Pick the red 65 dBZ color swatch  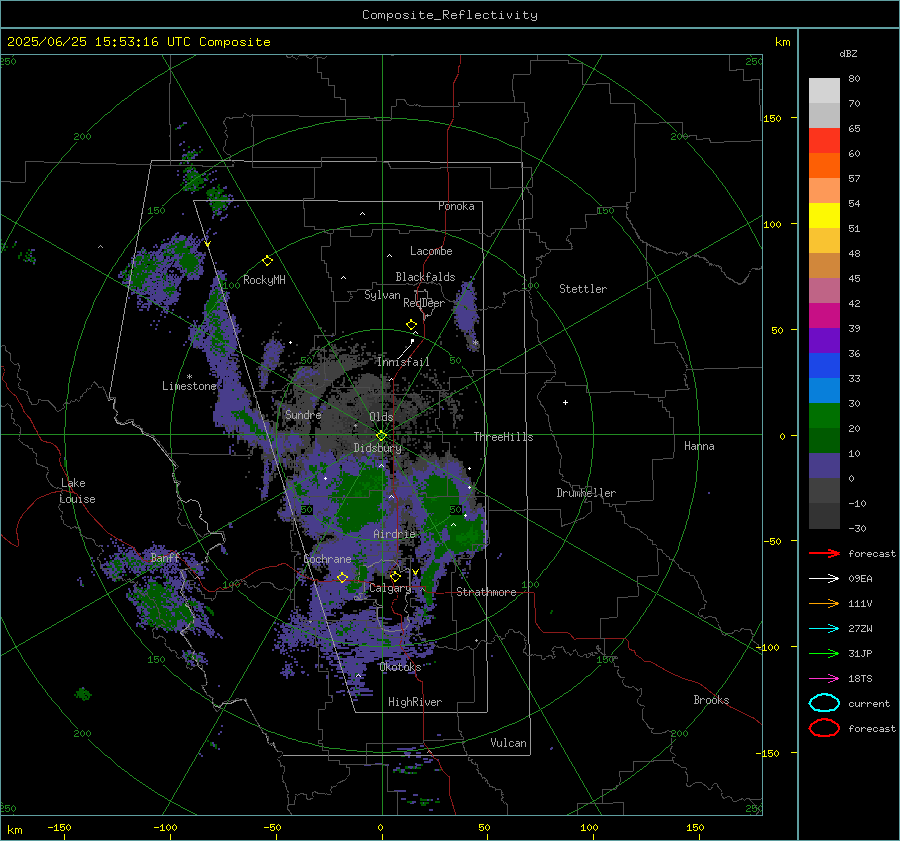[824, 140]
